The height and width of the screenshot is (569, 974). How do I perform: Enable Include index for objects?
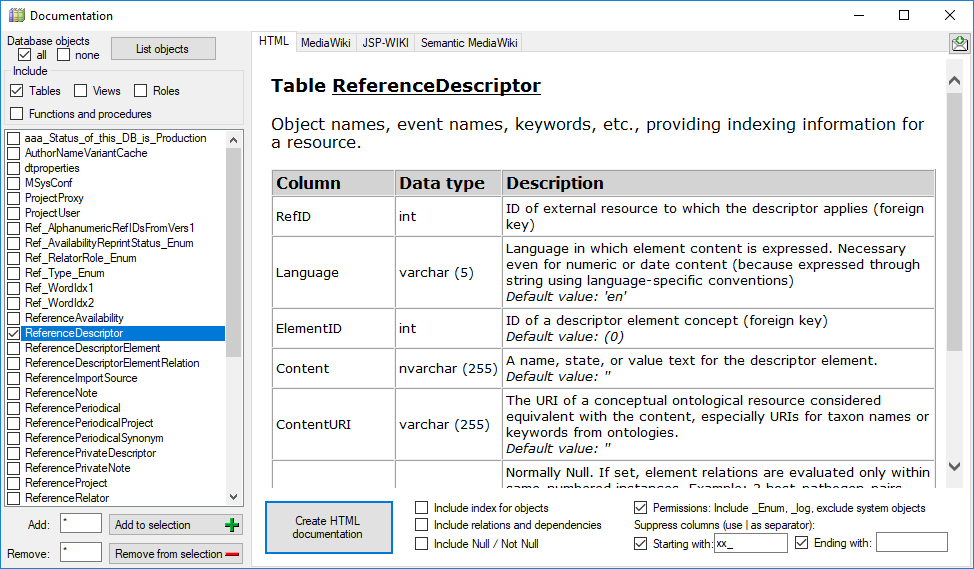[421, 508]
